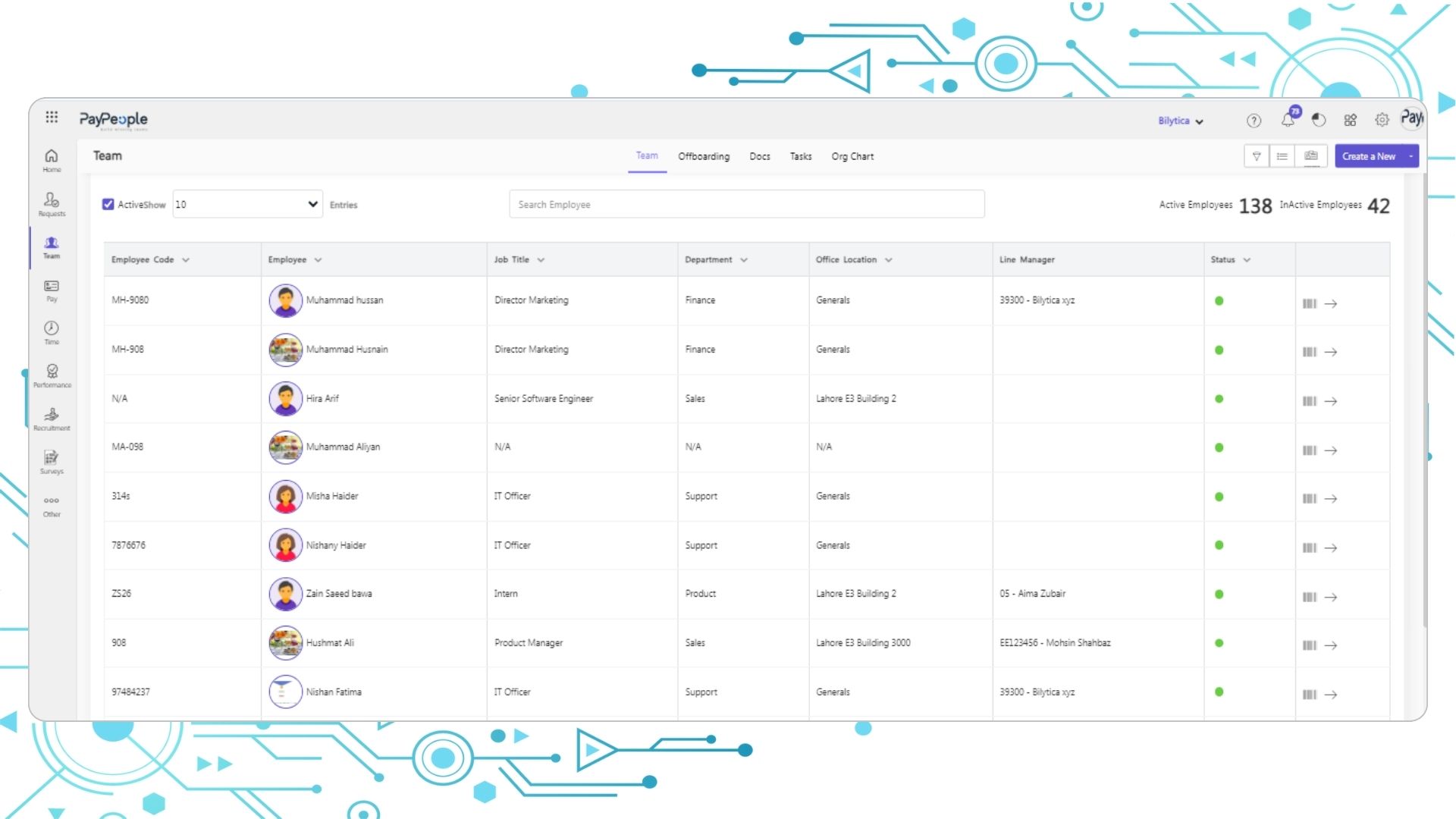The image size is (1456, 819).
Task: Click the Search Employee field
Action: click(x=747, y=204)
